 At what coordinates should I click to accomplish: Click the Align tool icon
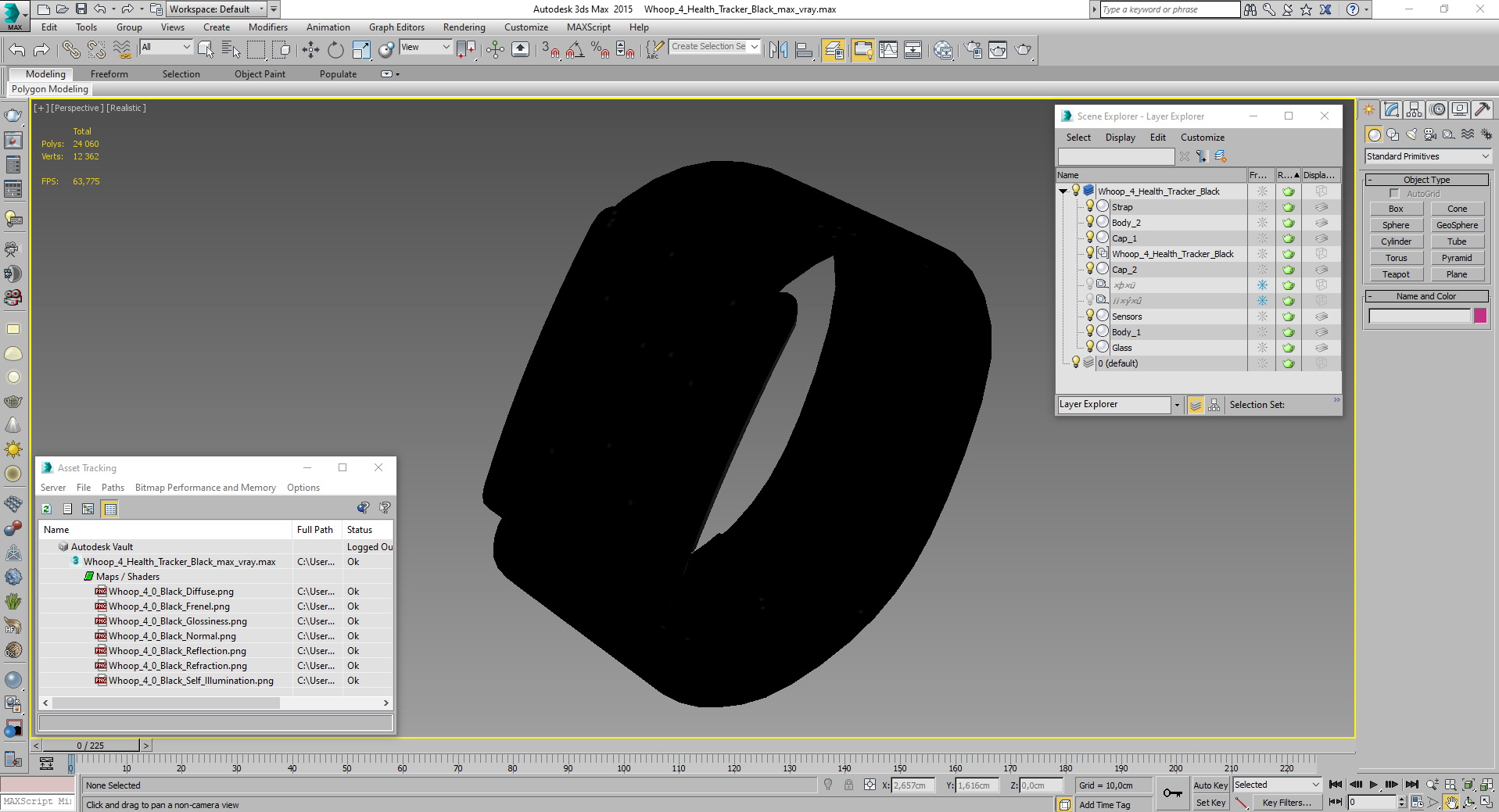803,50
